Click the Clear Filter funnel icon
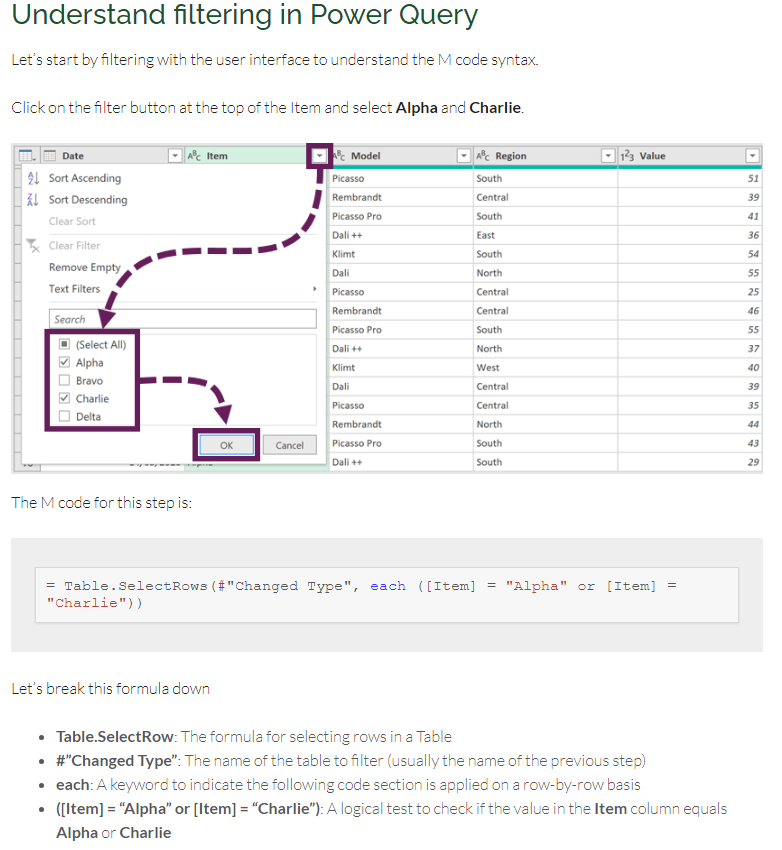Screen dimensions: 782x850 [33, 246]
